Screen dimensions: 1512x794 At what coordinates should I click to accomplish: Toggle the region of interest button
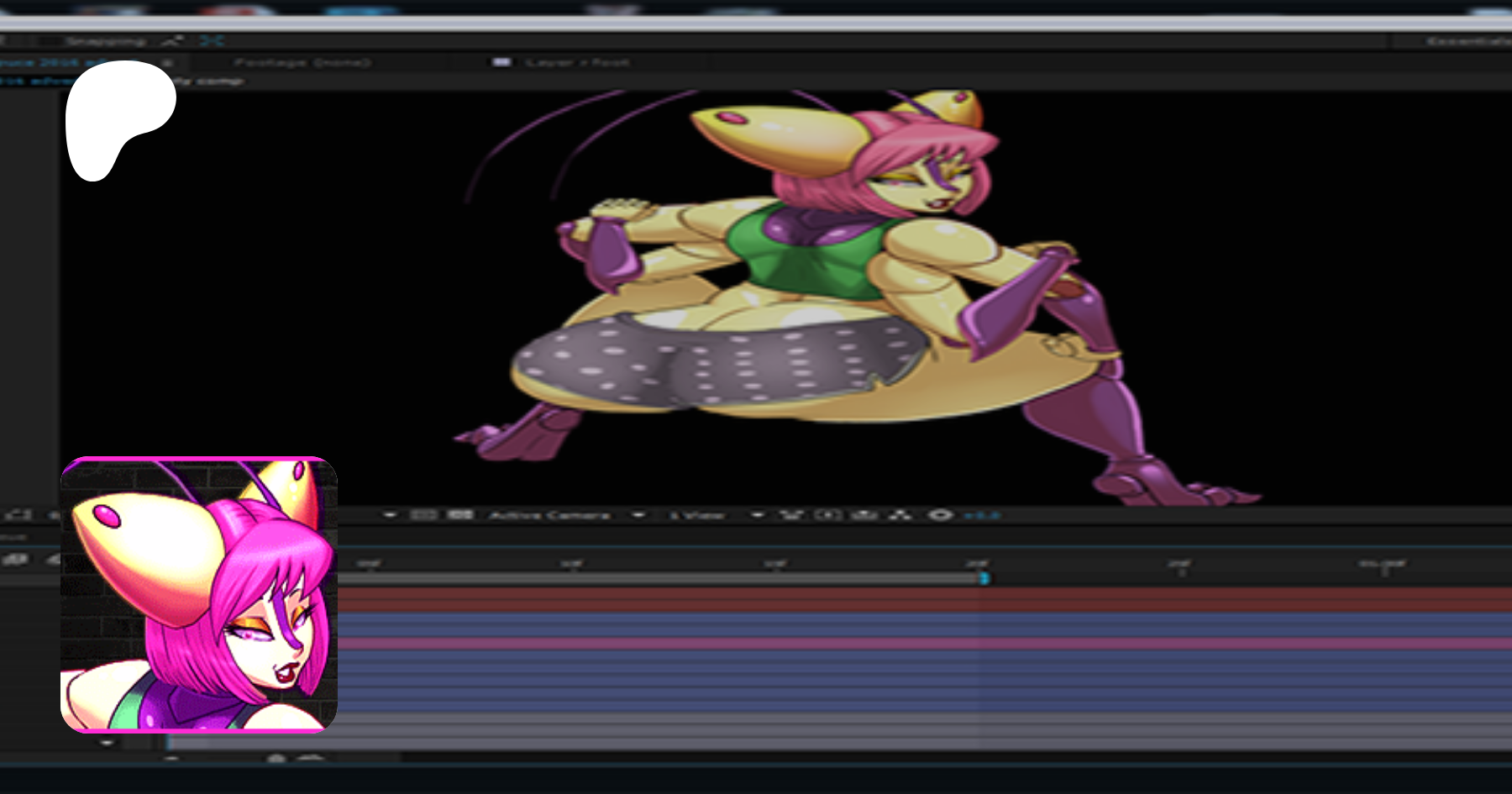tap(423, 514)
